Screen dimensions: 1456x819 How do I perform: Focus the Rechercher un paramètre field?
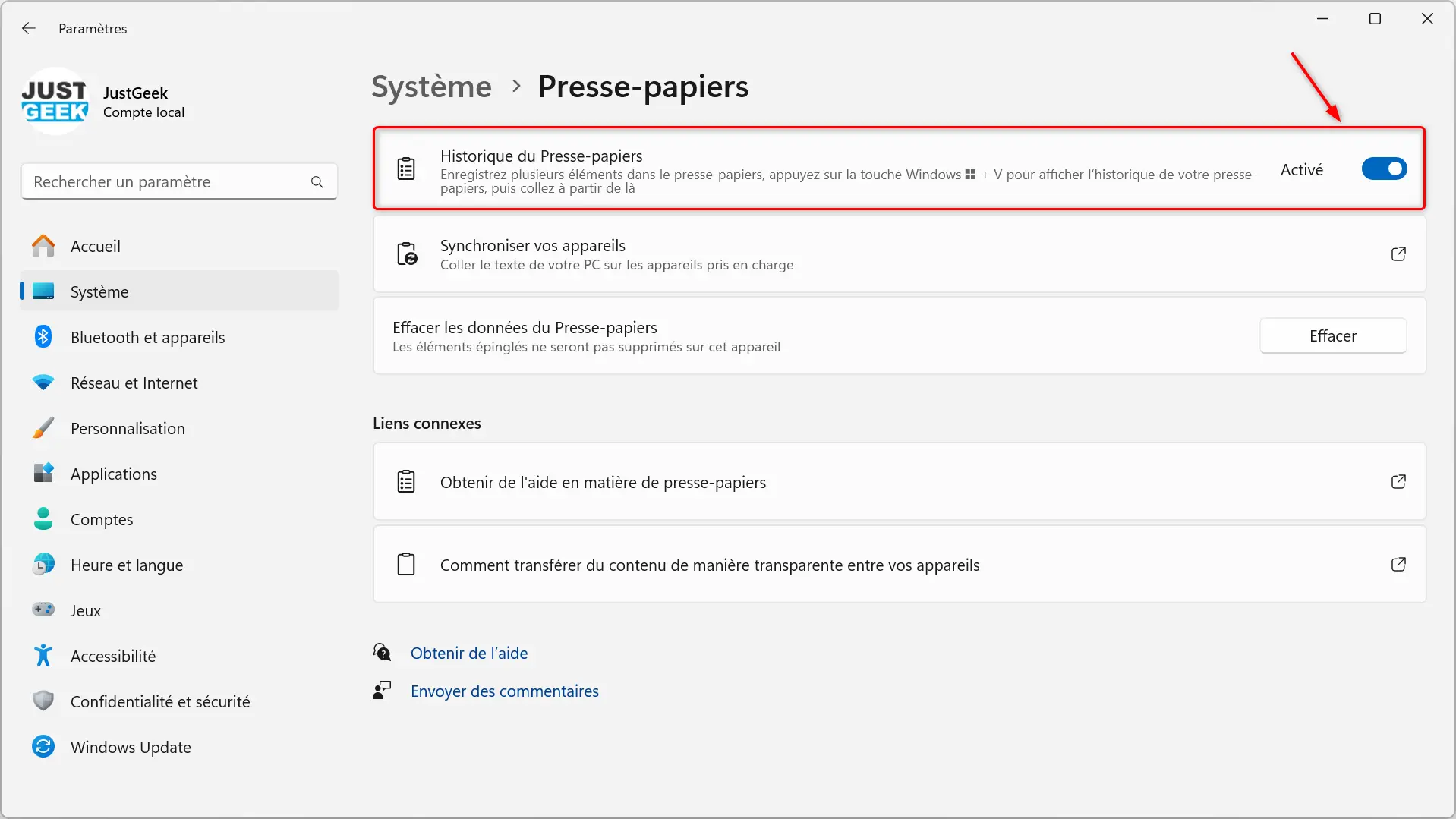[179, 182]
